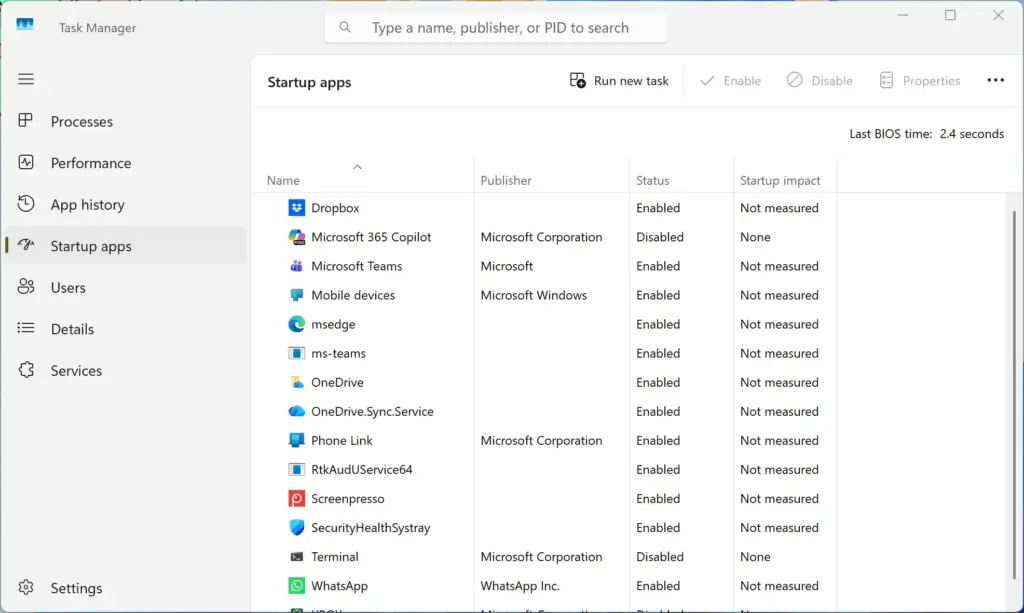Click WhatsApp Inc. publisher cell
Screen dimensions: 1024x613
pos(520,586)
